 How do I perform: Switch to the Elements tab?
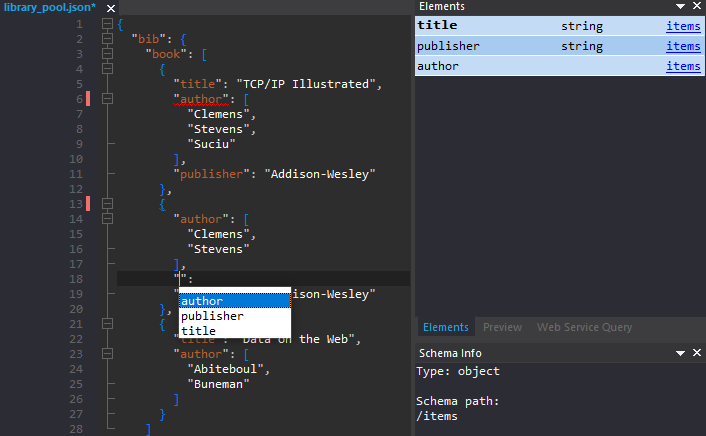(446, 327)
